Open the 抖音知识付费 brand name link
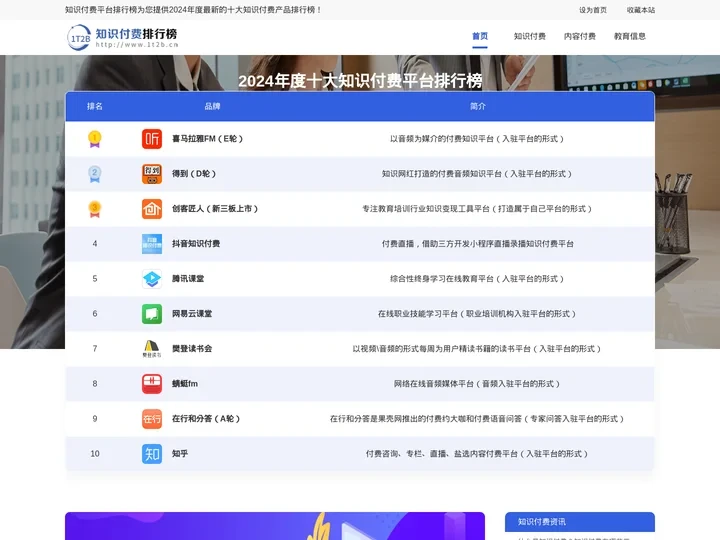The image size is (720, 540). click(x=196, y=244)
